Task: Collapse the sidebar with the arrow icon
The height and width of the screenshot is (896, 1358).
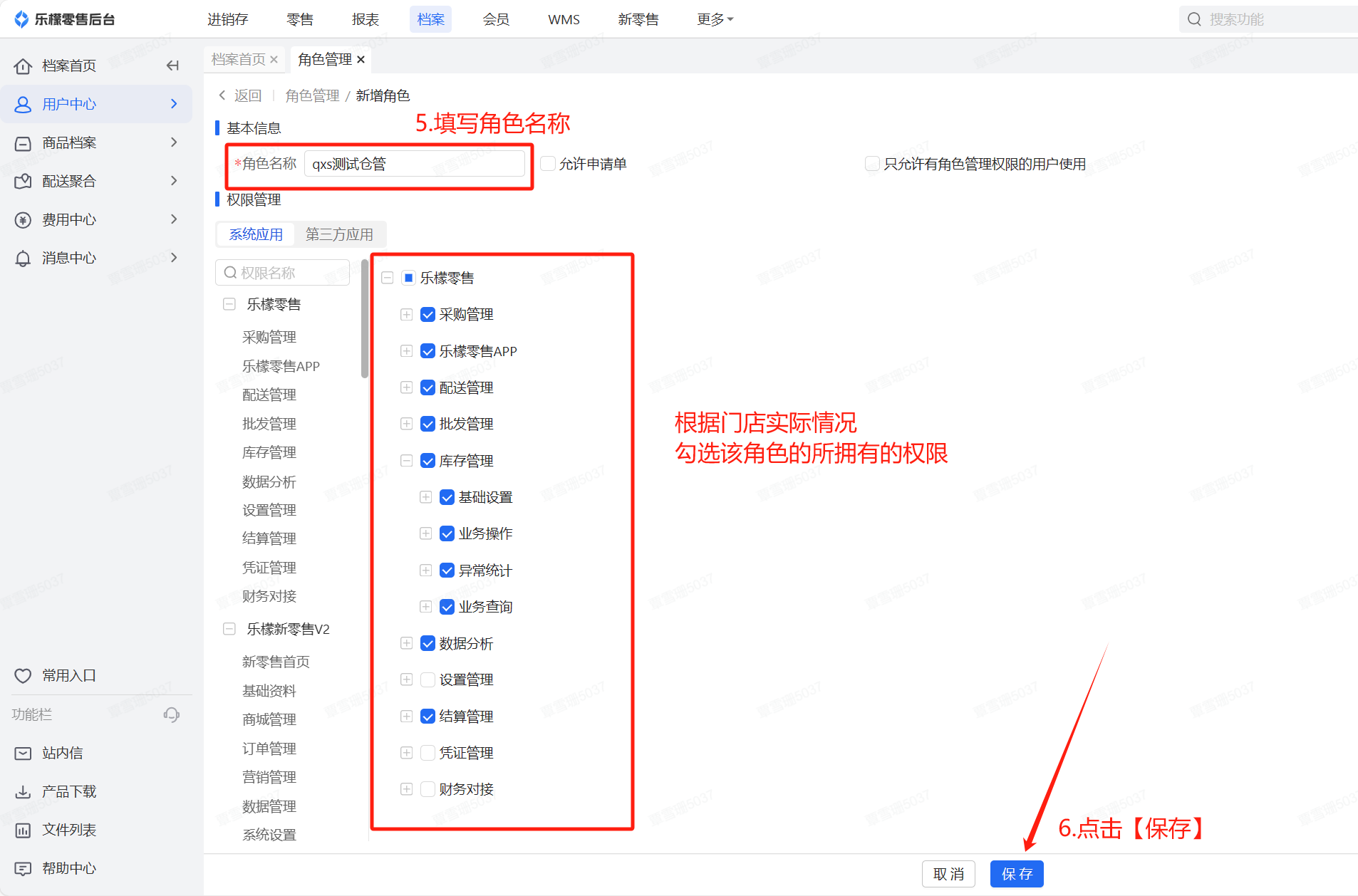Action: tap(172, 66)
